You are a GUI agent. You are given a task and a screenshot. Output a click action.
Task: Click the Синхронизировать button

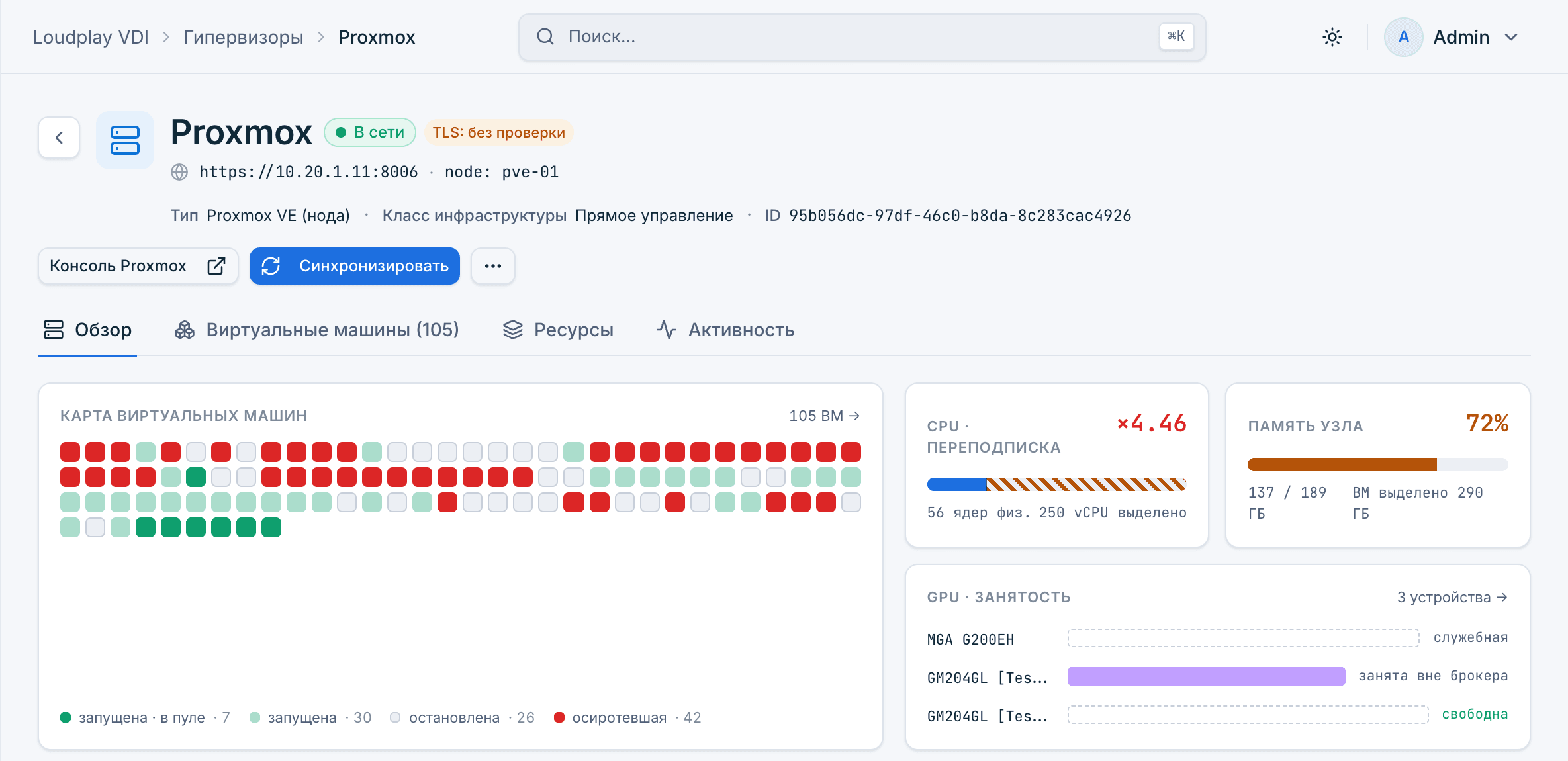[x=355, y=266]
